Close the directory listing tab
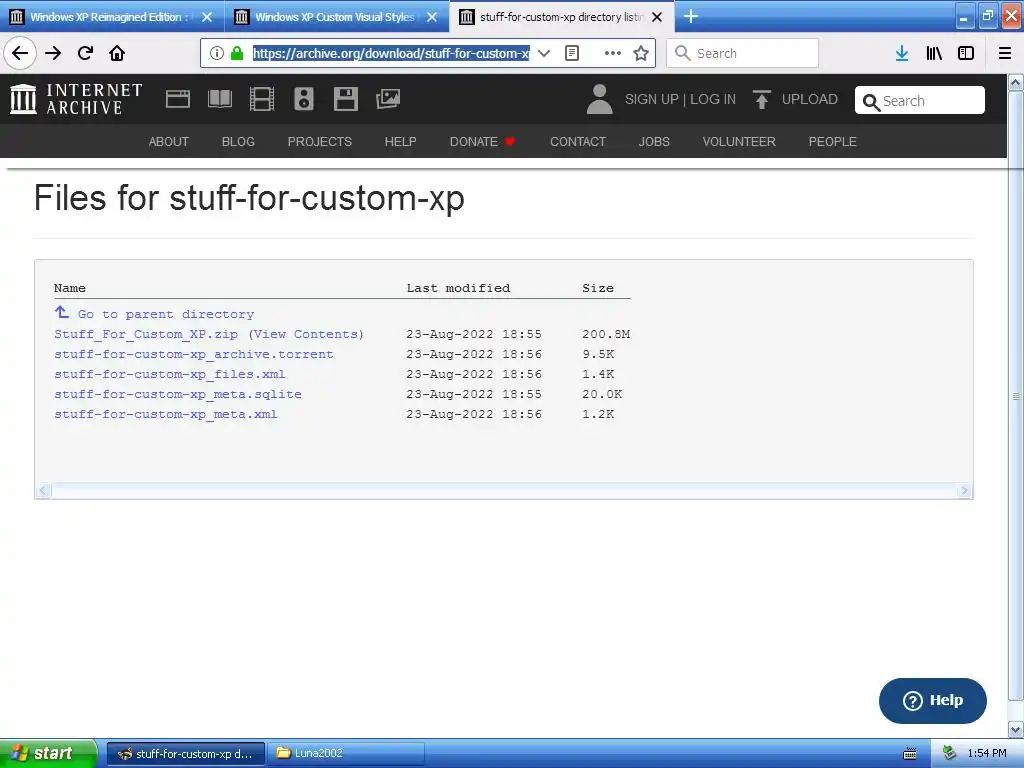The height and width of the screenshot is (768, 1024). [x=657, y=17]
